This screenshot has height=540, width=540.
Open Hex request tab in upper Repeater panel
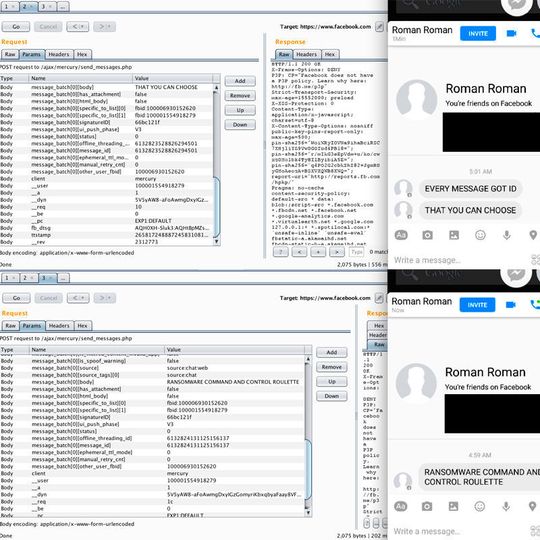click(82, 54)
